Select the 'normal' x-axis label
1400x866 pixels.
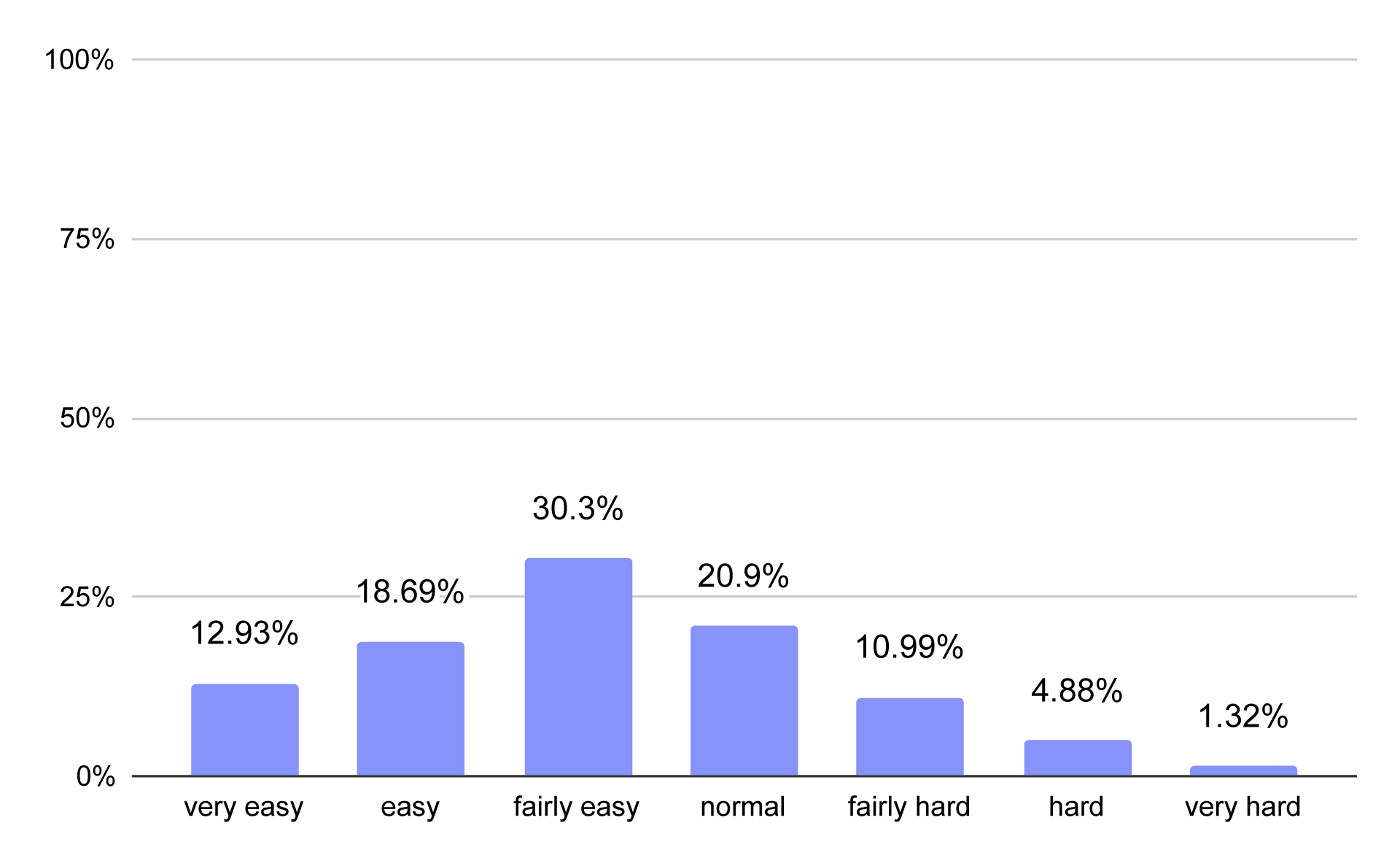pyautogui.click(x=742, y=807)
